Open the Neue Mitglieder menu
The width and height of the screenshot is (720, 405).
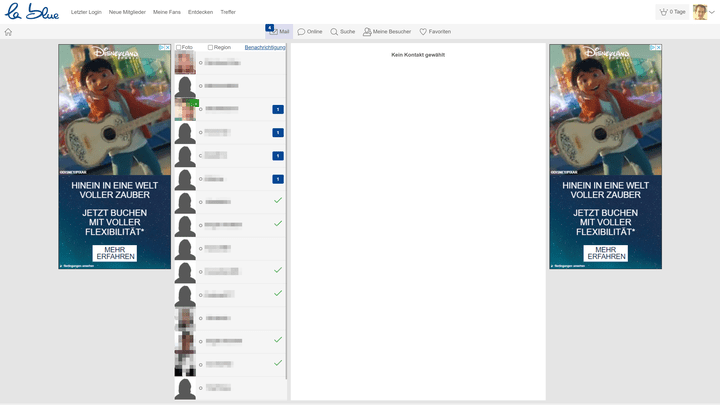click(x=127, y=12)
